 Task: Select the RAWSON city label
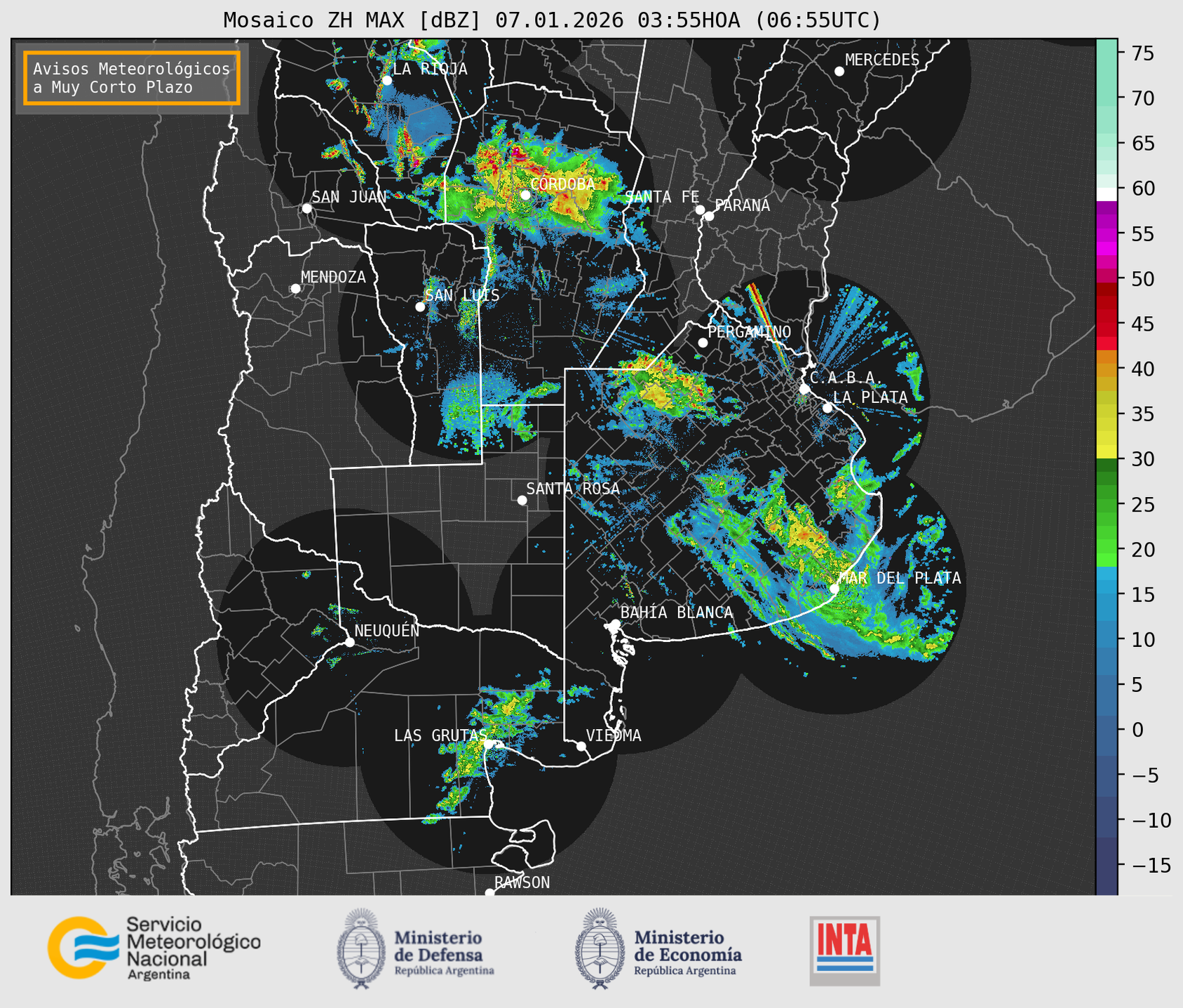pos(522,883)
